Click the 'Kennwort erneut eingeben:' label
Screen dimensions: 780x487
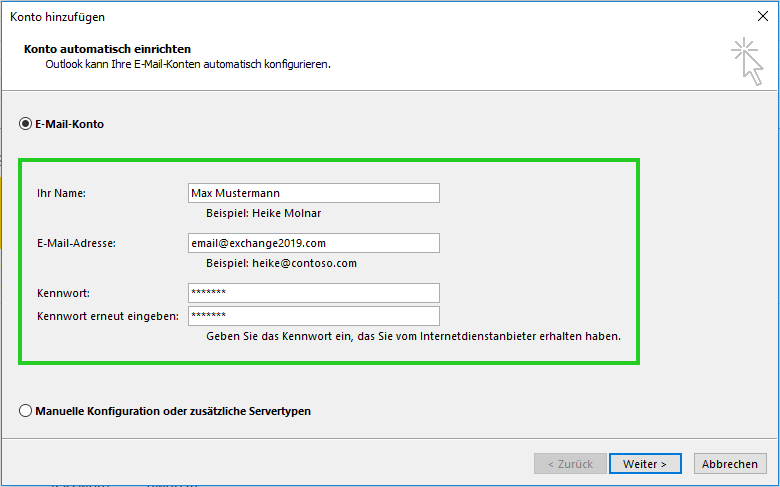point(107,316)
